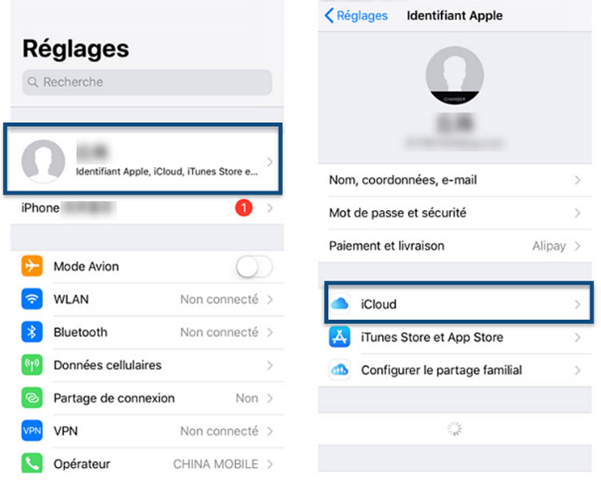Tap the blue WLAN wifi icon

(32, 299)
